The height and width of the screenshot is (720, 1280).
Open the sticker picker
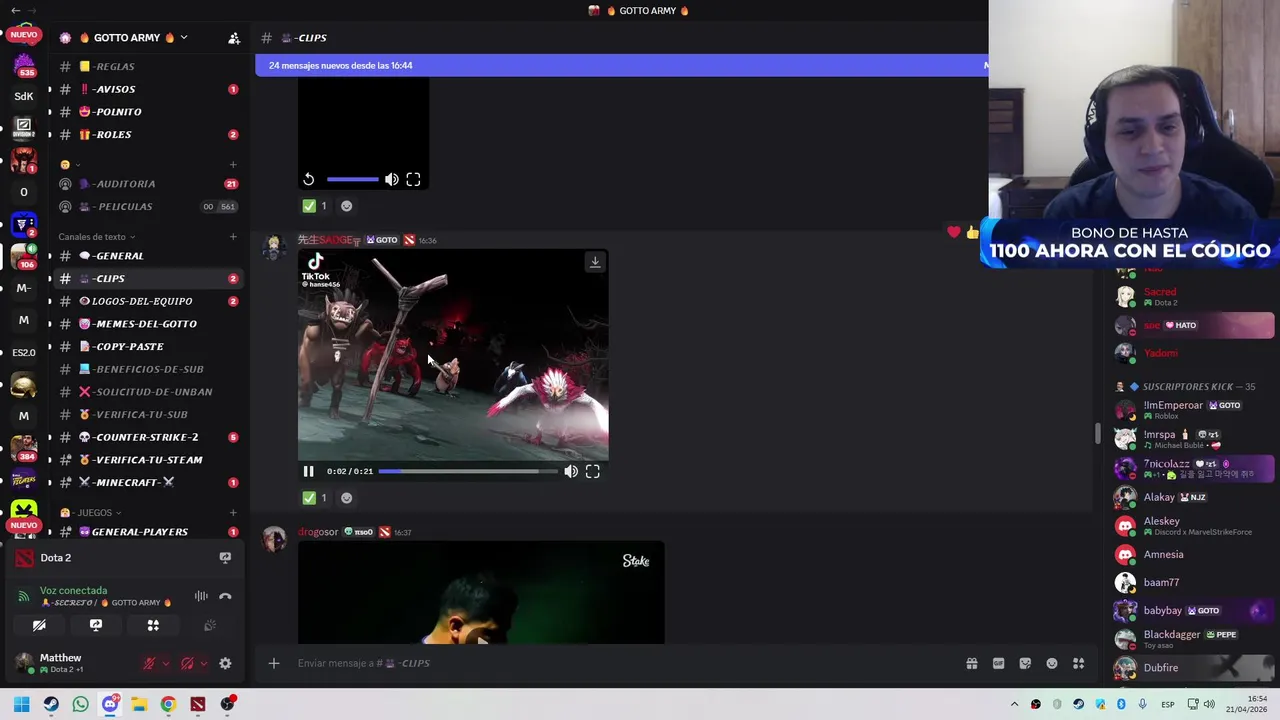pos(1025,663)
